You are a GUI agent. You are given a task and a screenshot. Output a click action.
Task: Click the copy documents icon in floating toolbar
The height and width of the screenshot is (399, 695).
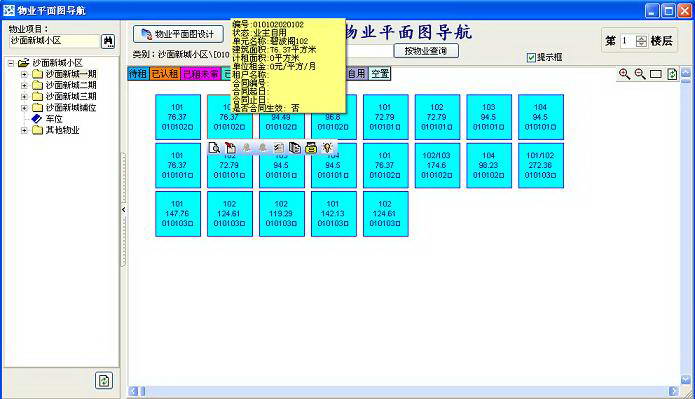(x=295, y=148)
